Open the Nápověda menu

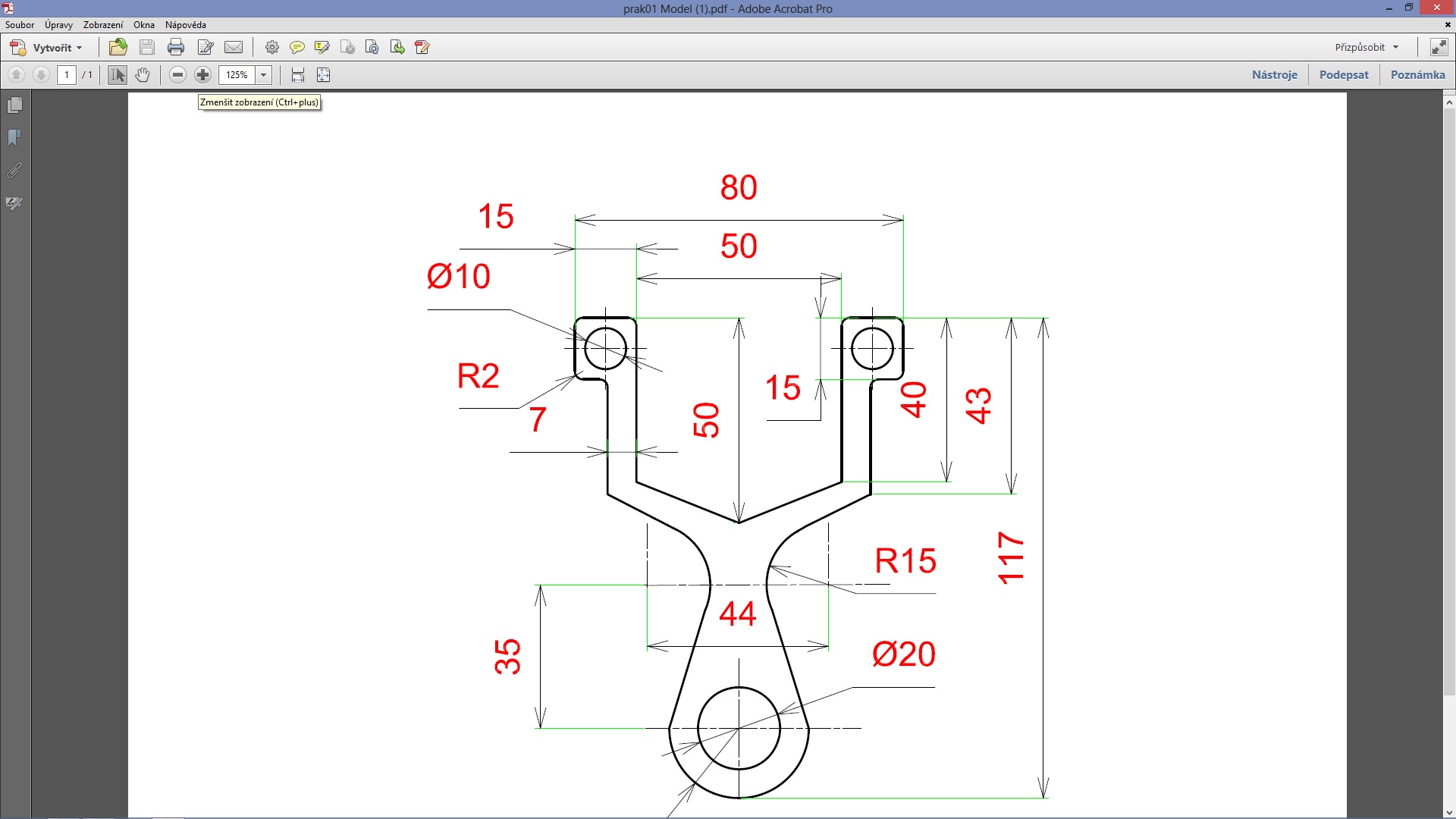tap(186, 24)
